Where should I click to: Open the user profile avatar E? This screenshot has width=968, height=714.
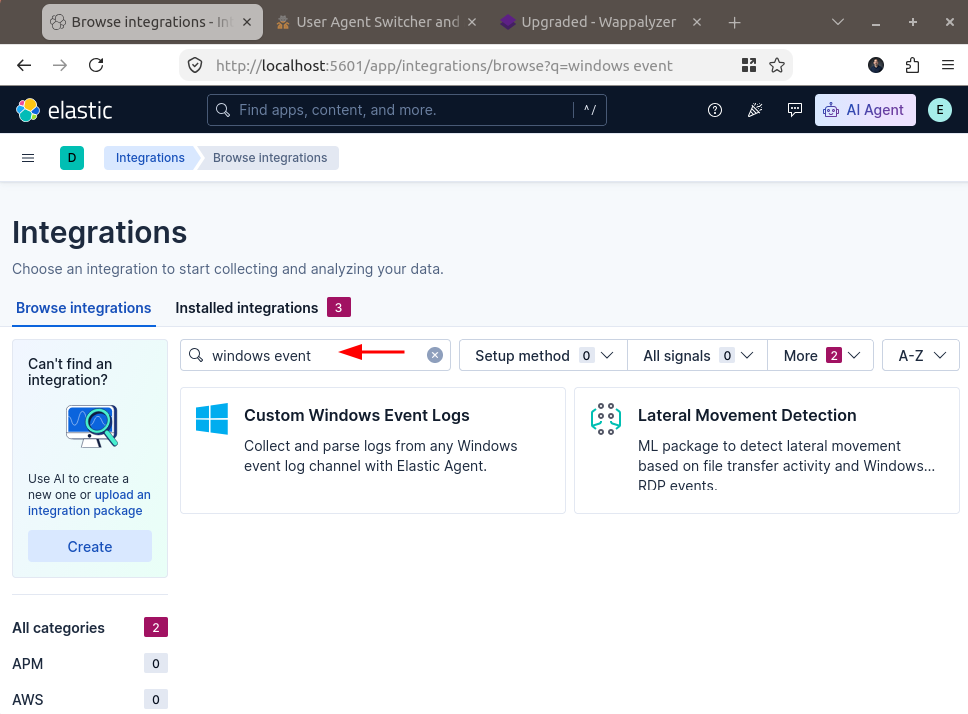pyautogui.click(x=940, y=110)
